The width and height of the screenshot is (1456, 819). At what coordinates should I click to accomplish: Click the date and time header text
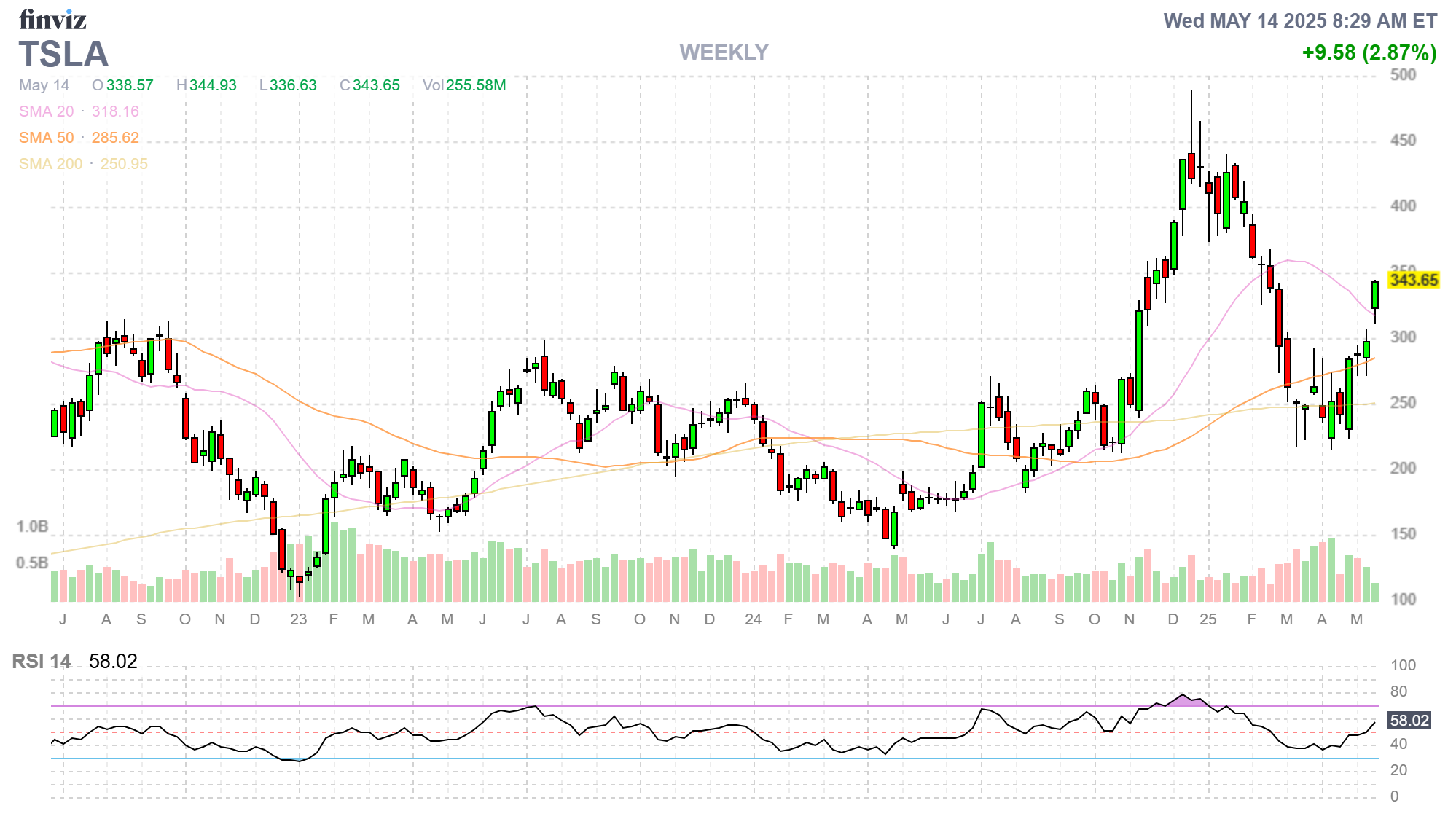[1300, 20]
